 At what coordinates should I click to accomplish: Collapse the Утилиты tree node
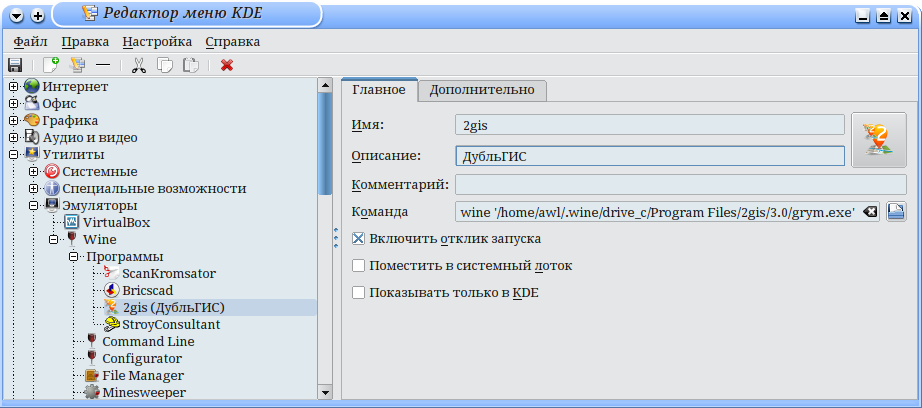point(14,155)
